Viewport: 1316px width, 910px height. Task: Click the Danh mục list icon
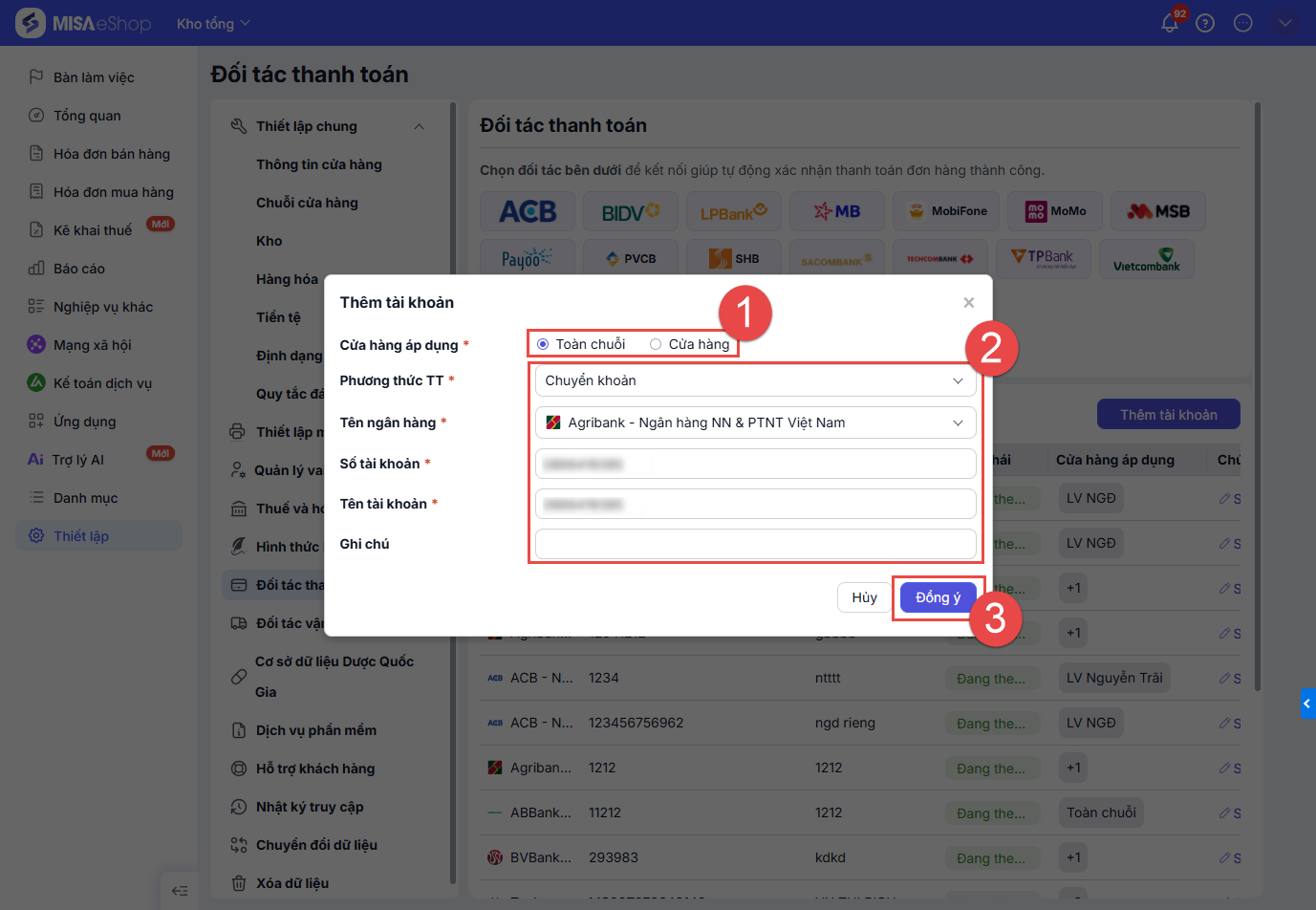[x=36, y=498]
